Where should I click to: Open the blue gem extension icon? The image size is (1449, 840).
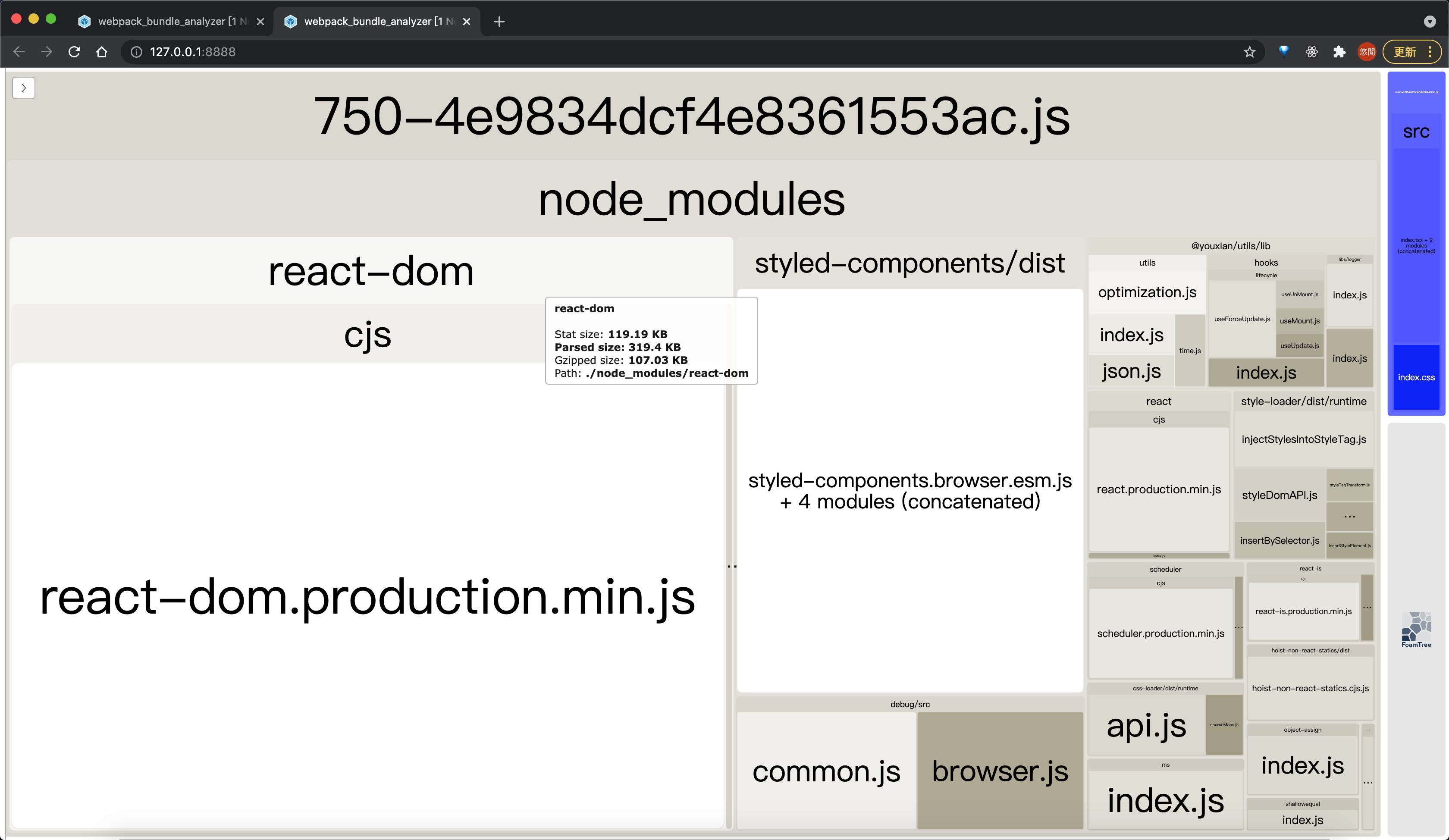tap(1283, 52)
